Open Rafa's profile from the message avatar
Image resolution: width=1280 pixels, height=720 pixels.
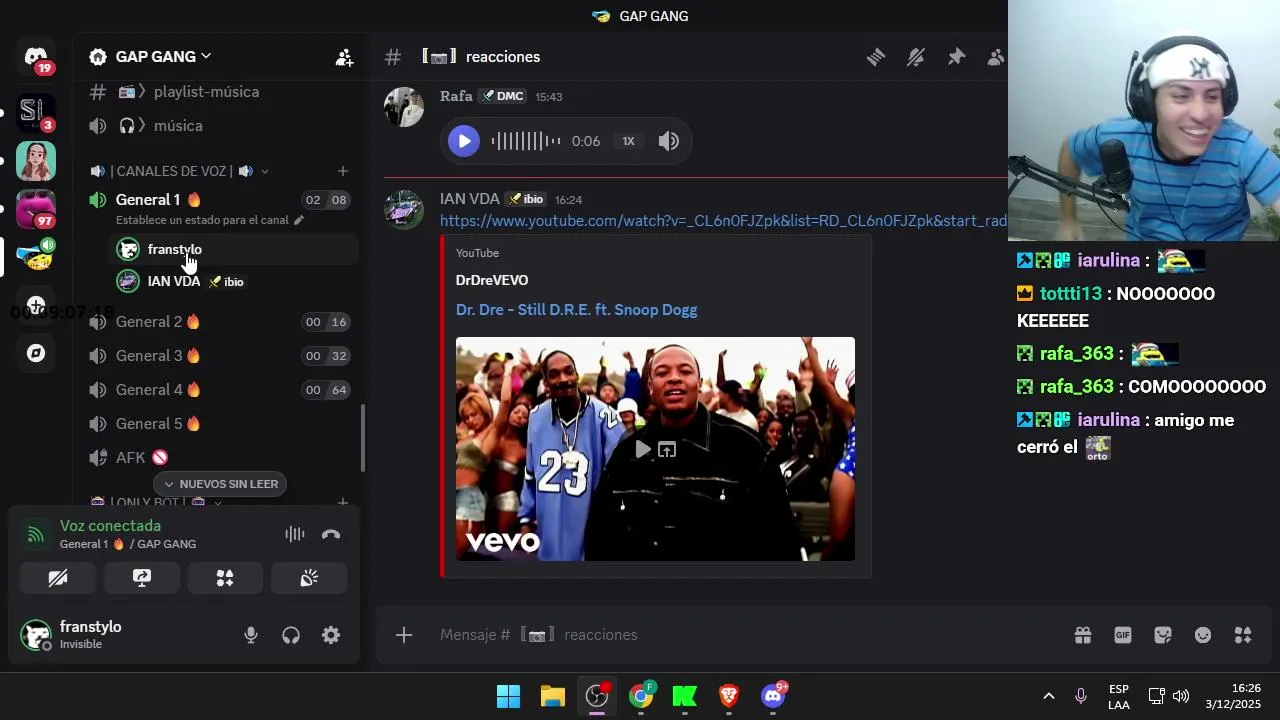[x=404, y=107]
